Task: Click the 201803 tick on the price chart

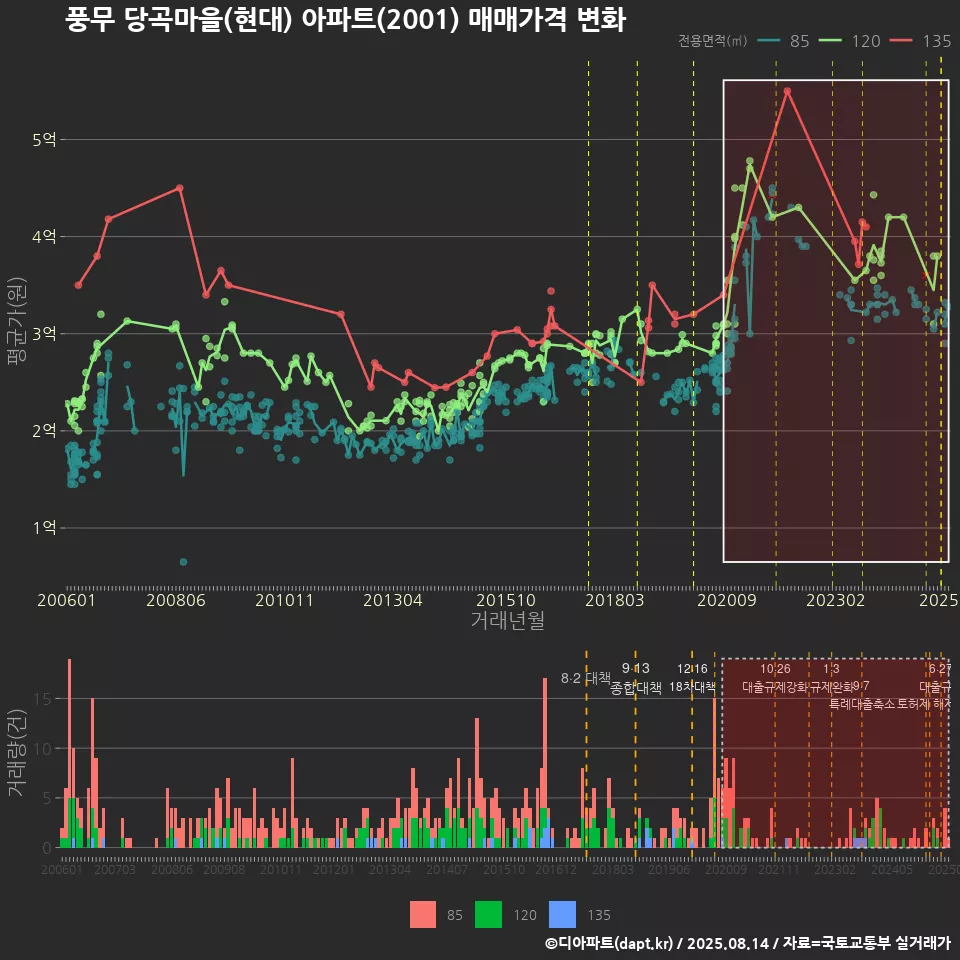Action: coord(615,600)
